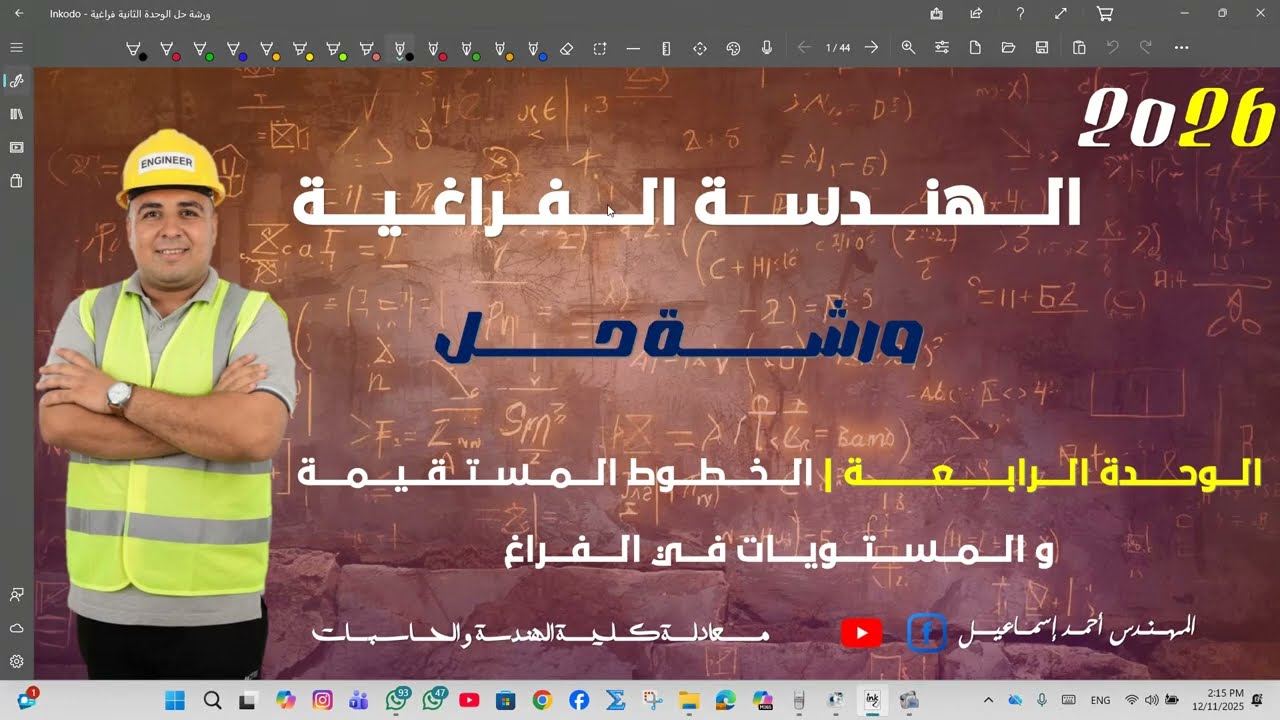
Task: Open the help question mark
Action: tap(1020, 14)
